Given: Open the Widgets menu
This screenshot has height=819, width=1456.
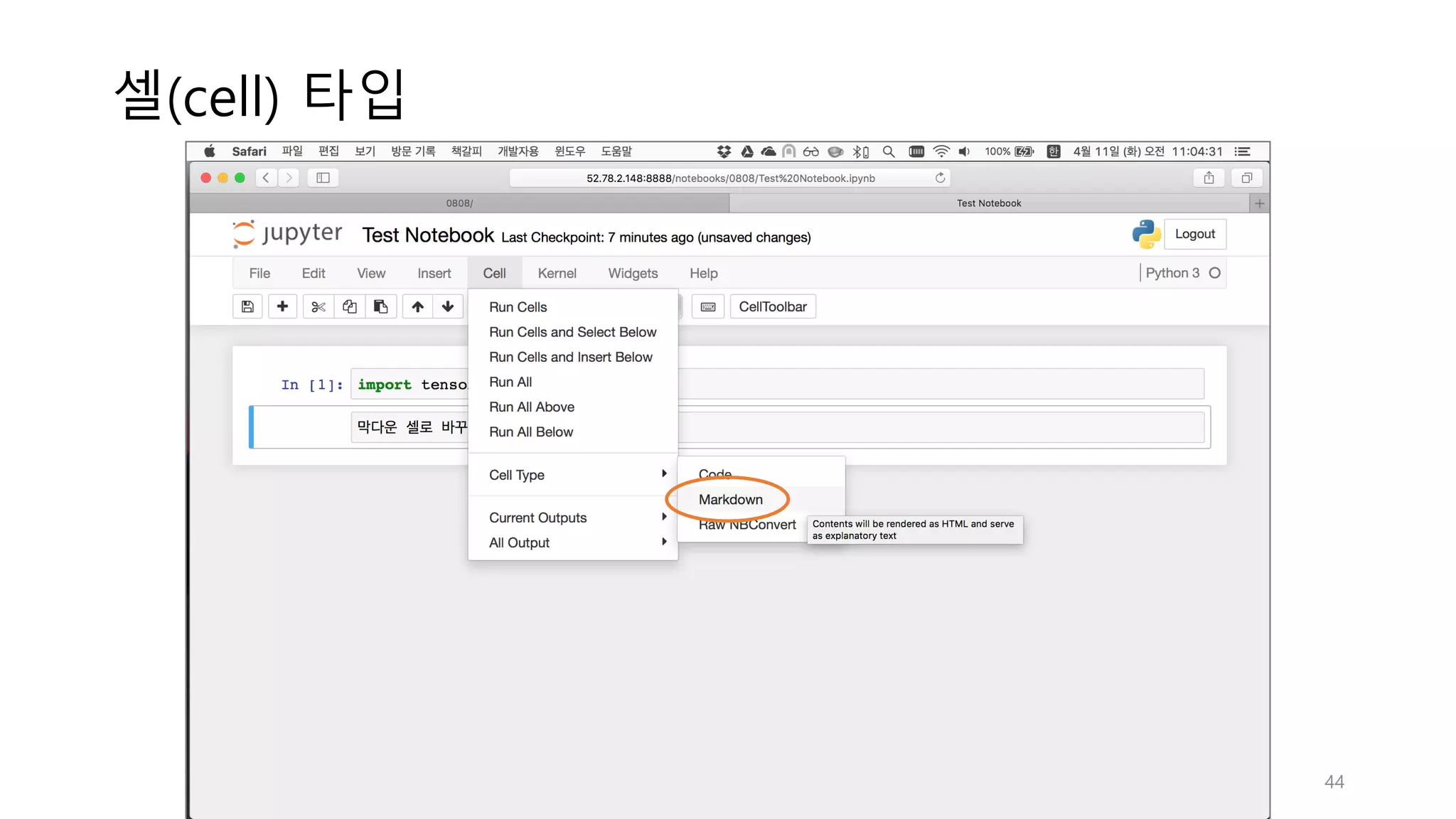Looking at the screenshot, I should pyautogui.click(x=633, y=273).
